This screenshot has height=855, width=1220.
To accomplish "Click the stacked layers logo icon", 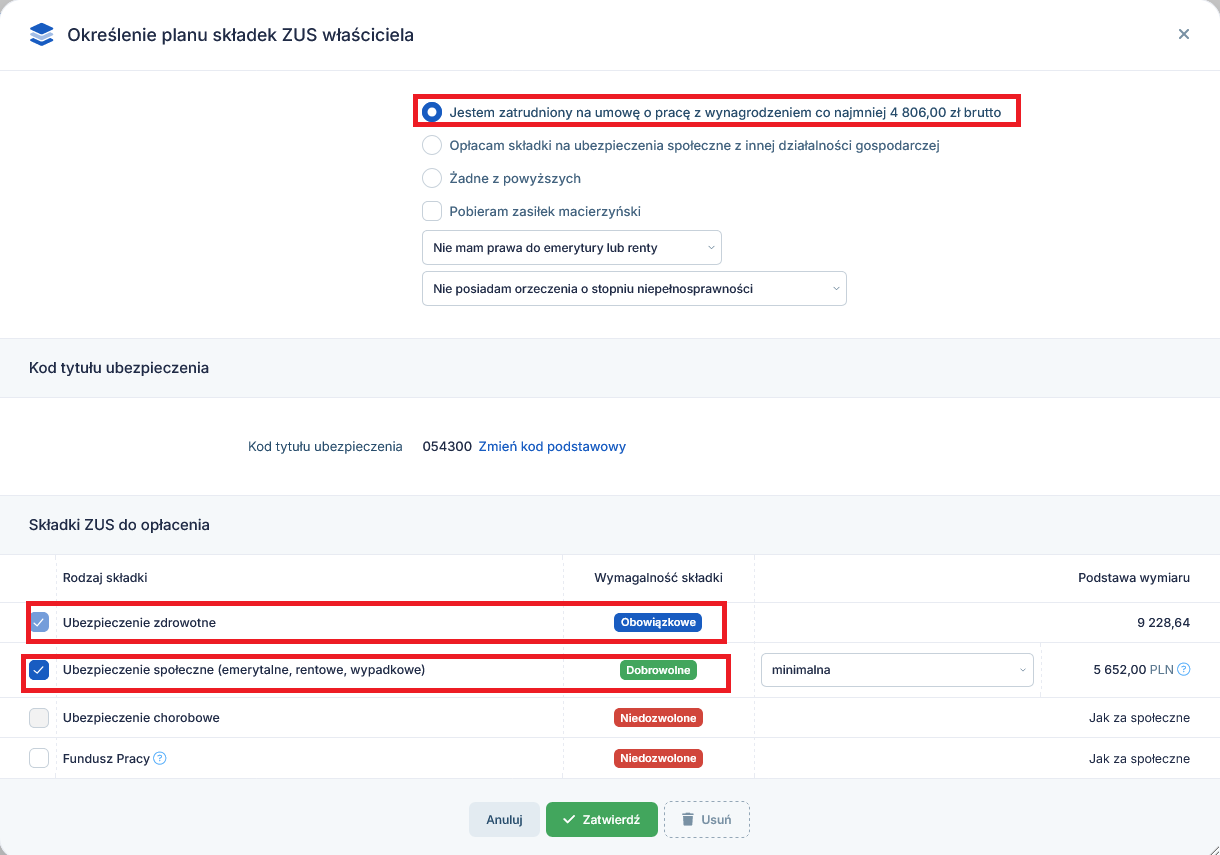I will pos(41,35).
